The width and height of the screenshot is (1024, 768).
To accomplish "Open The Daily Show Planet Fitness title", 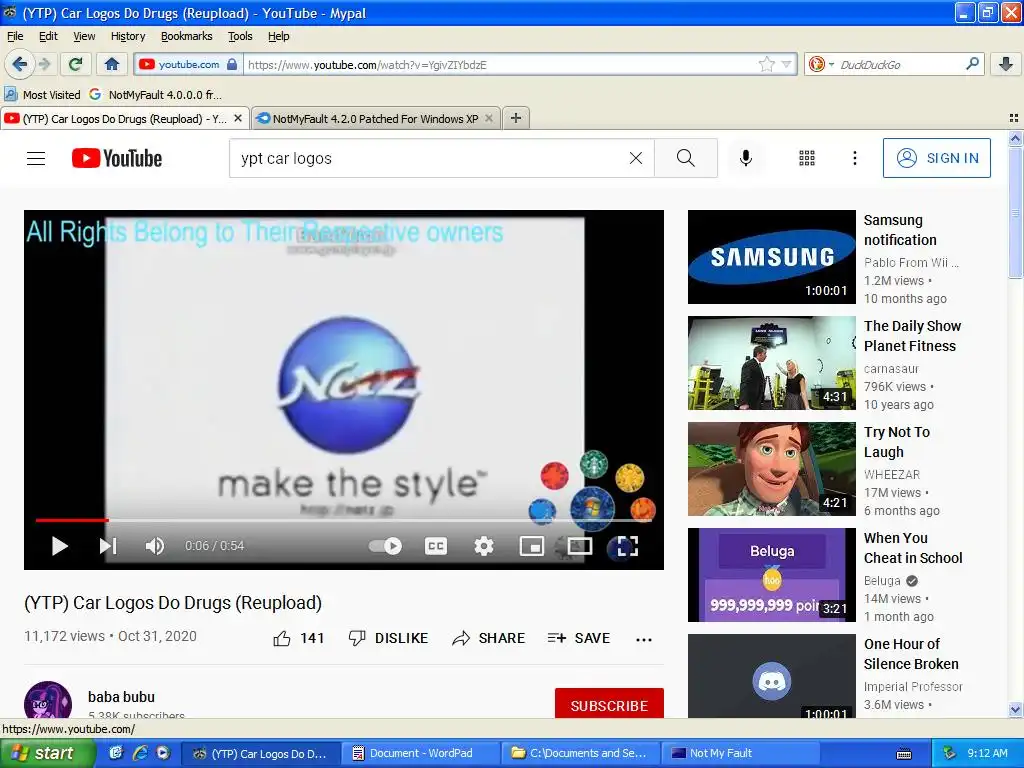I will [x=912, y=336].
